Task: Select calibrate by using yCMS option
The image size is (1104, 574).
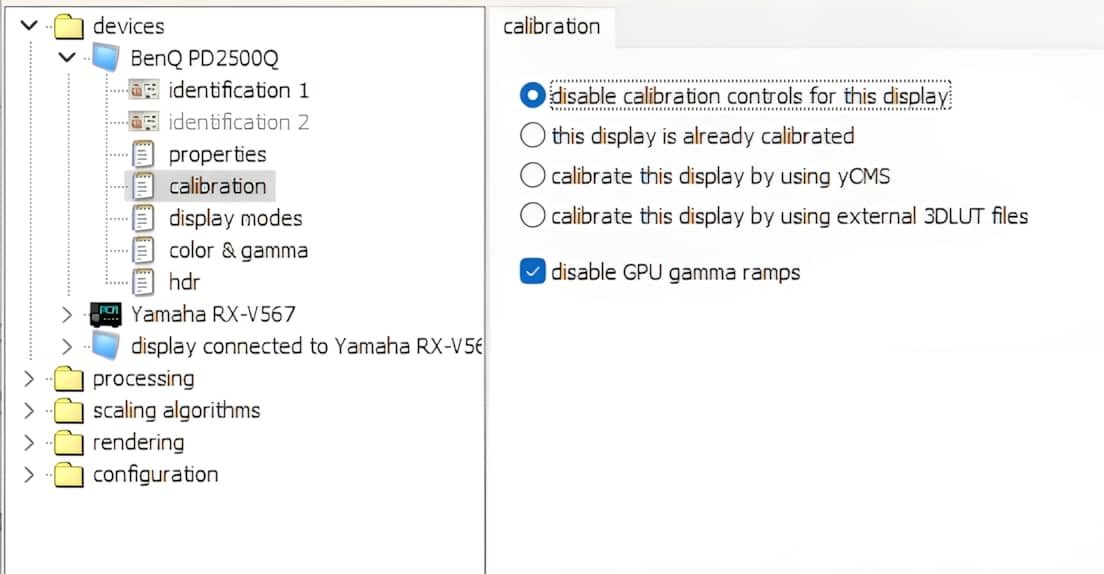Action: pyautogui.click(x=534, y=176)
